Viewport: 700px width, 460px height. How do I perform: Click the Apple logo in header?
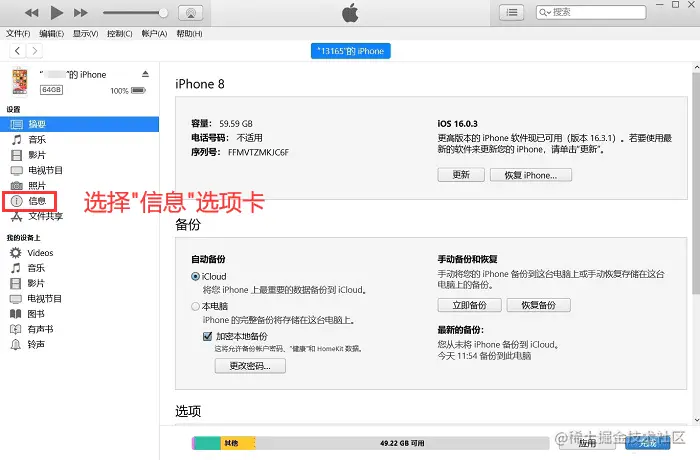(x=350, y=13)
